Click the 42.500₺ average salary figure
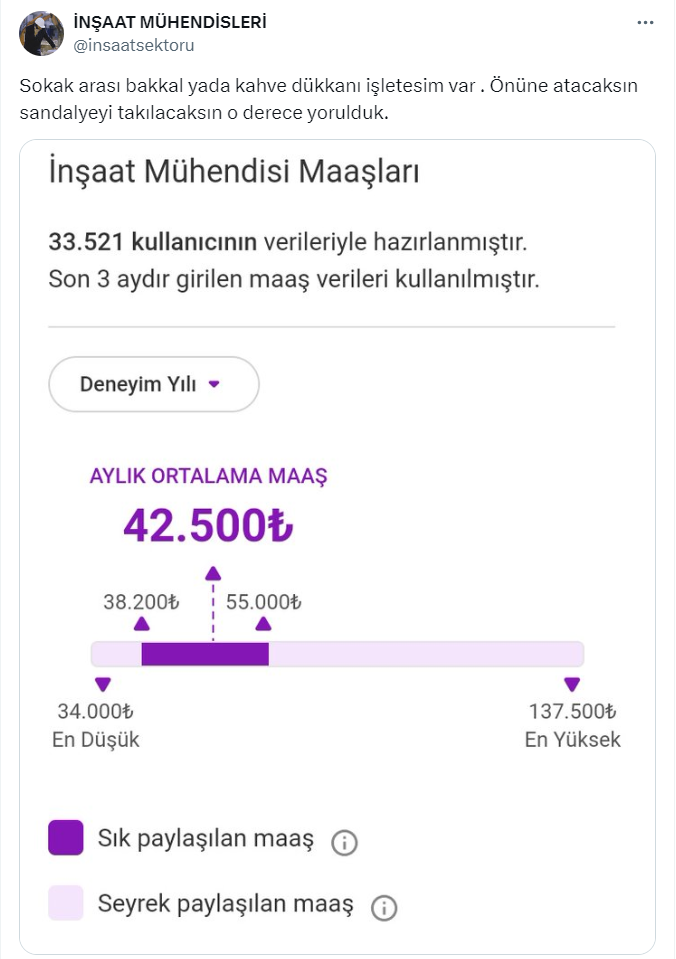Image resolution: width=676 pixels, height=959 pixels. coord(208,526)
